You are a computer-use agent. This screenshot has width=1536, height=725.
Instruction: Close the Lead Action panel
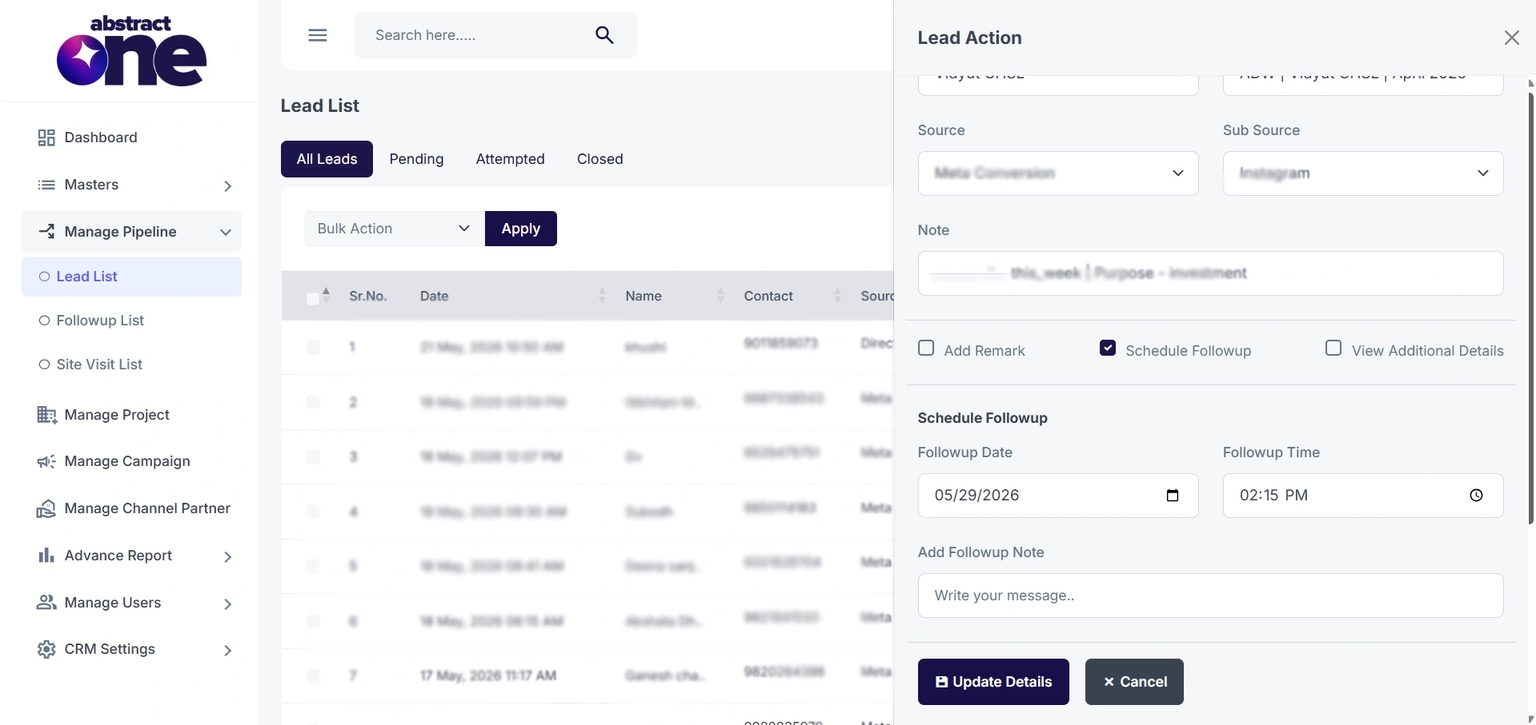1511,38
